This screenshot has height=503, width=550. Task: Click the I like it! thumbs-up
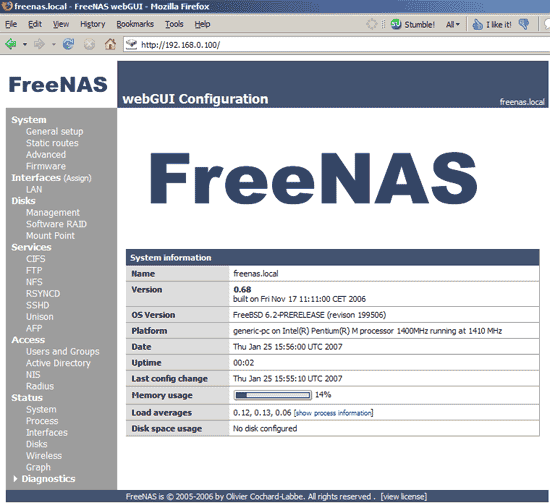pyautogui.click(x=492, y=24)
